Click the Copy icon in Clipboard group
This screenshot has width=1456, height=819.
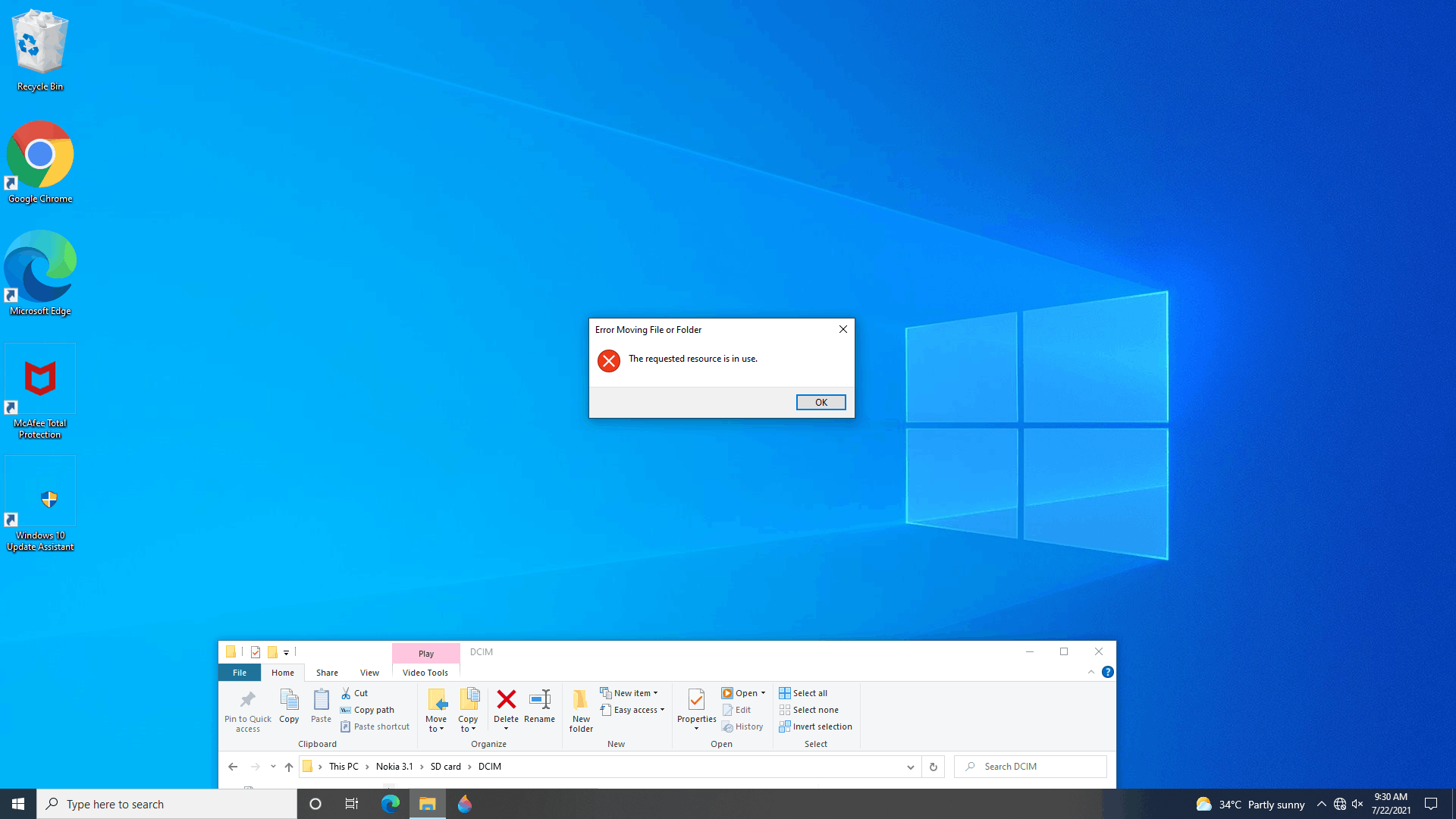coord(289,699)
